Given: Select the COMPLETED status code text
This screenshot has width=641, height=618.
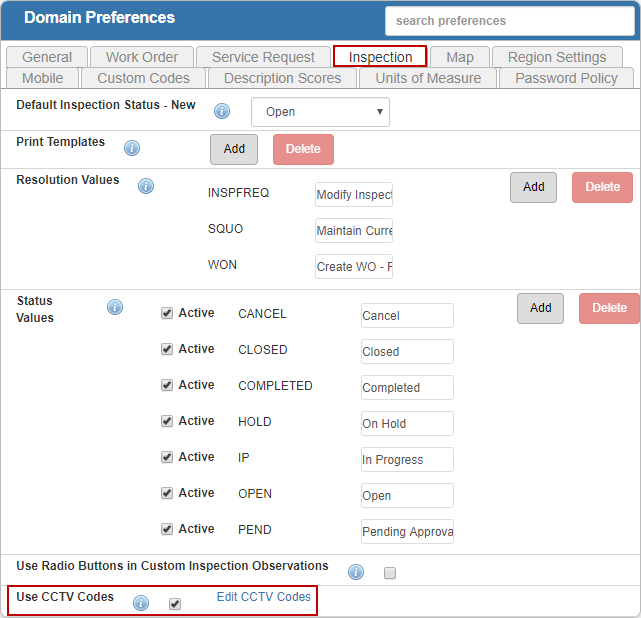Looking at the screenshot, I should [275, 385].
